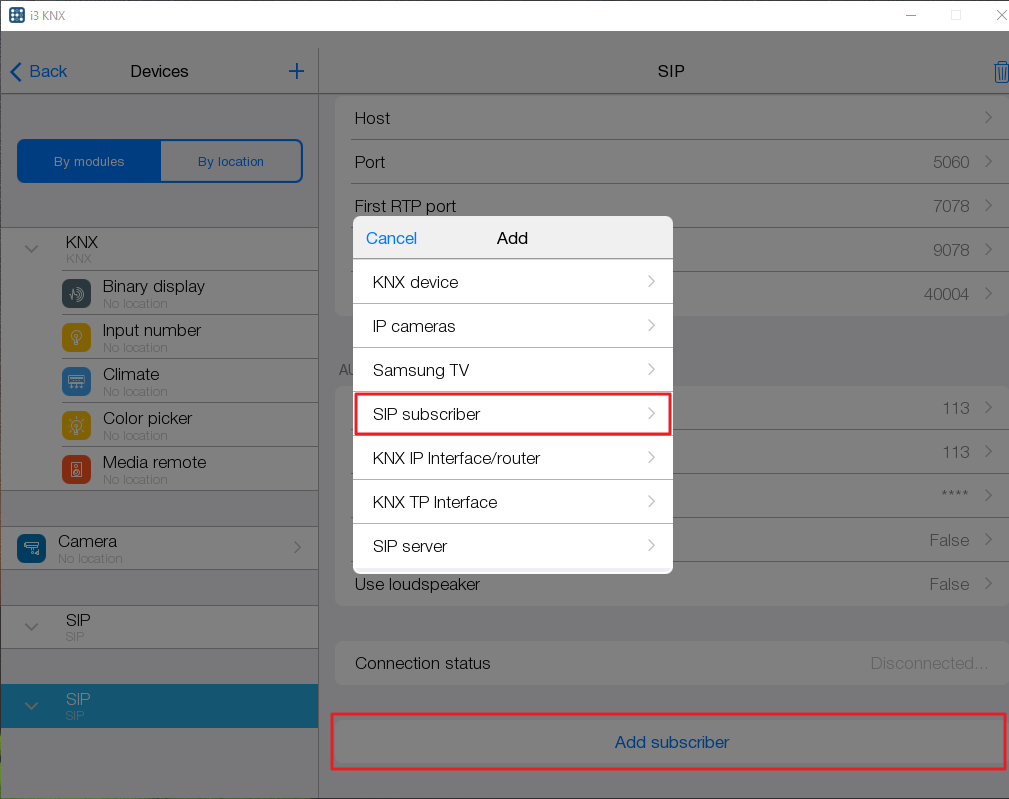Click the Climate device icon
1009x799 pixels.
click(77, 382)
